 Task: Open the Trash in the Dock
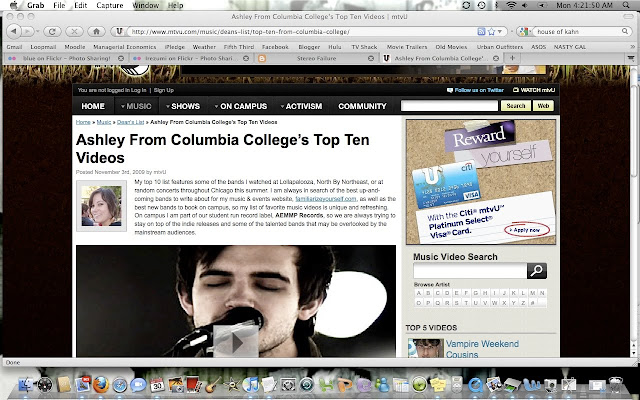click(x=616, y=385)
